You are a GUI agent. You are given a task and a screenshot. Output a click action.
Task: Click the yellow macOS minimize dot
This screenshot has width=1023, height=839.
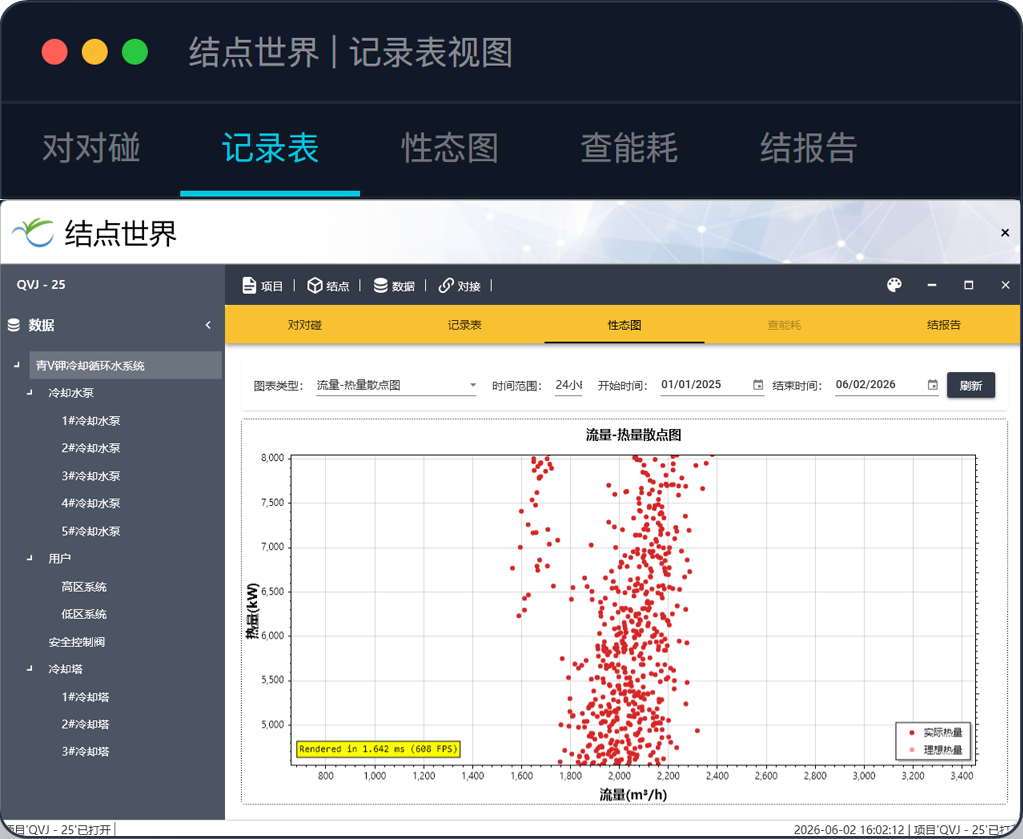pos(95,52)
